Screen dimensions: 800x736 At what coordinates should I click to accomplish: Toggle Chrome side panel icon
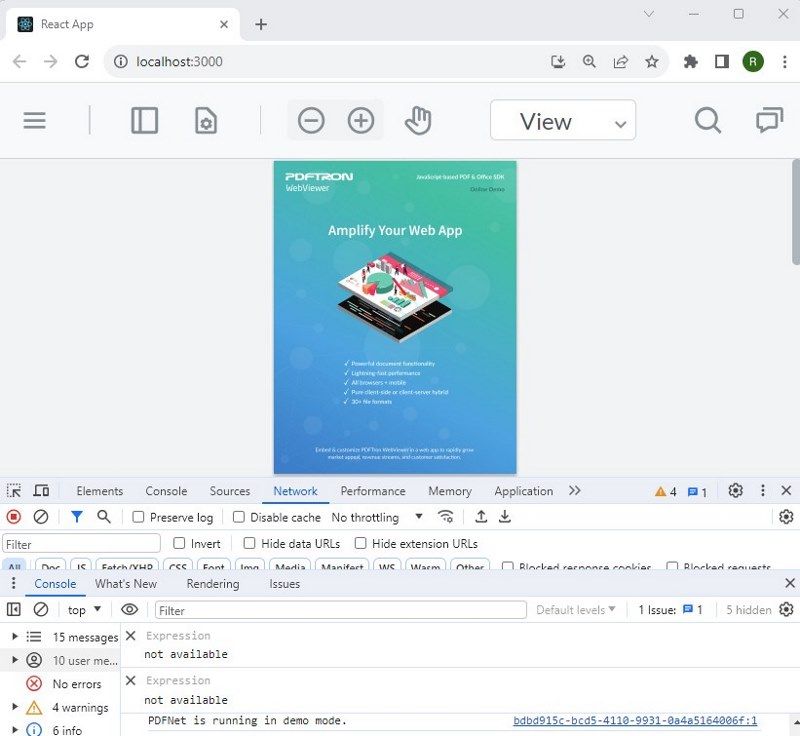[721, 62]
